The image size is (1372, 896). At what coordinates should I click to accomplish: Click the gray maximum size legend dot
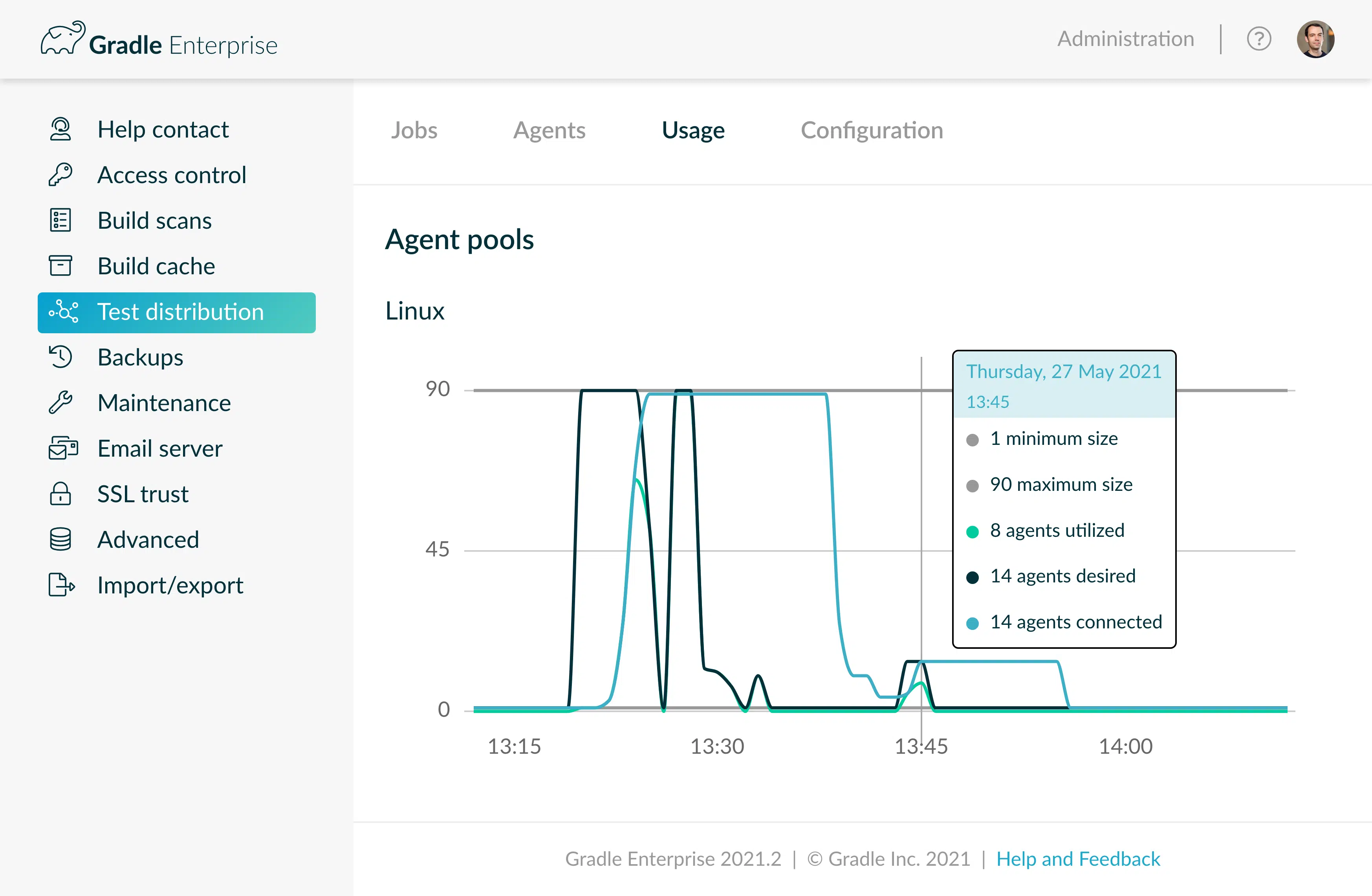[x=972, y=485]
